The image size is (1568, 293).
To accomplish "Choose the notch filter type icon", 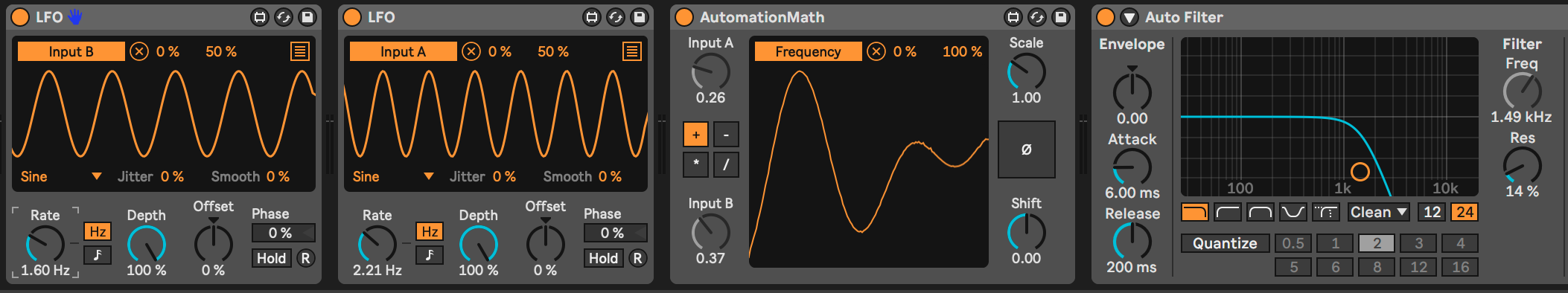I will [x=1293, y=212].
